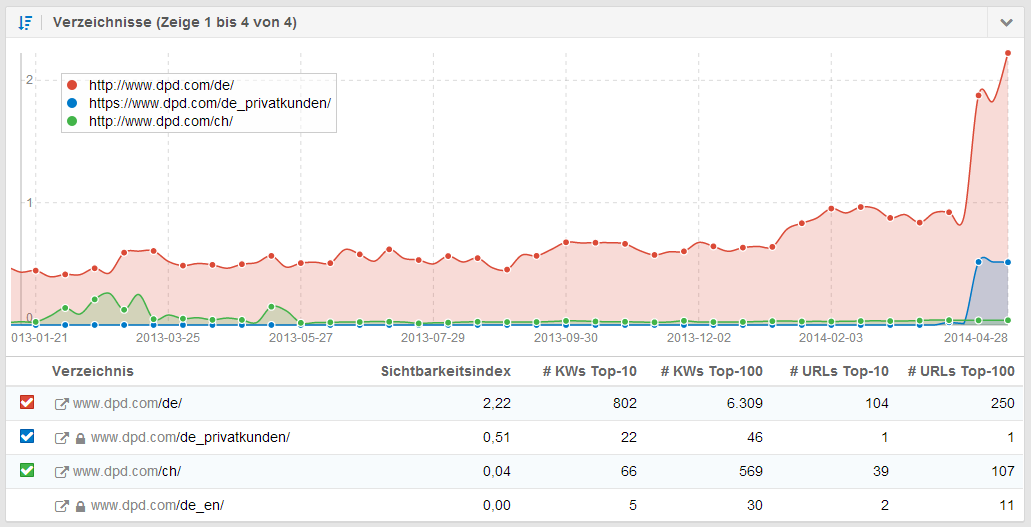Image resolution: width=1031 pixels, height=527 pixels.
Task: Toggle the blue de_privatkunden checkbox
Action: tap(27, 437)
